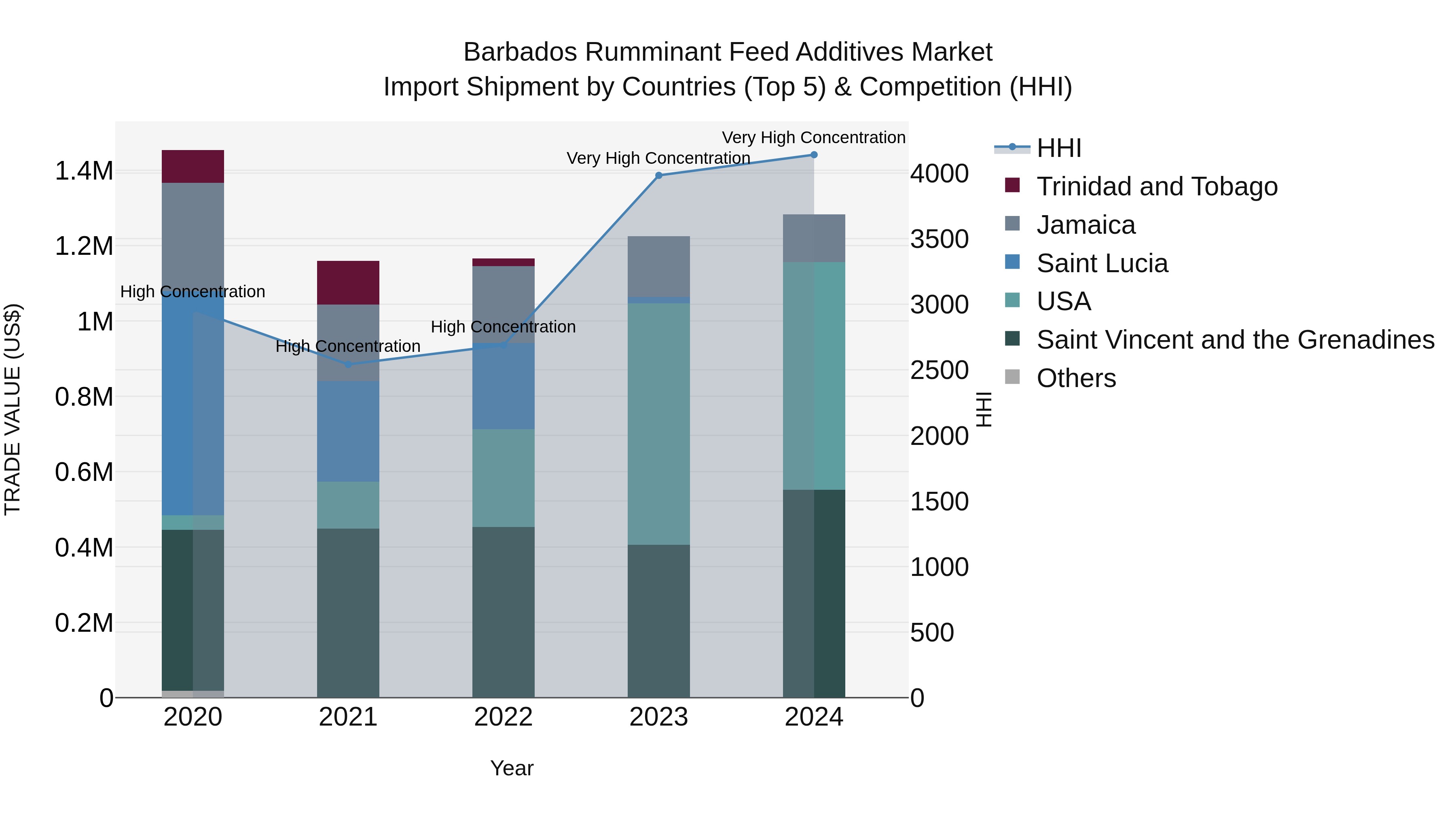Click the 'High Concentration' label near 2021

click(x=348, y=346)
